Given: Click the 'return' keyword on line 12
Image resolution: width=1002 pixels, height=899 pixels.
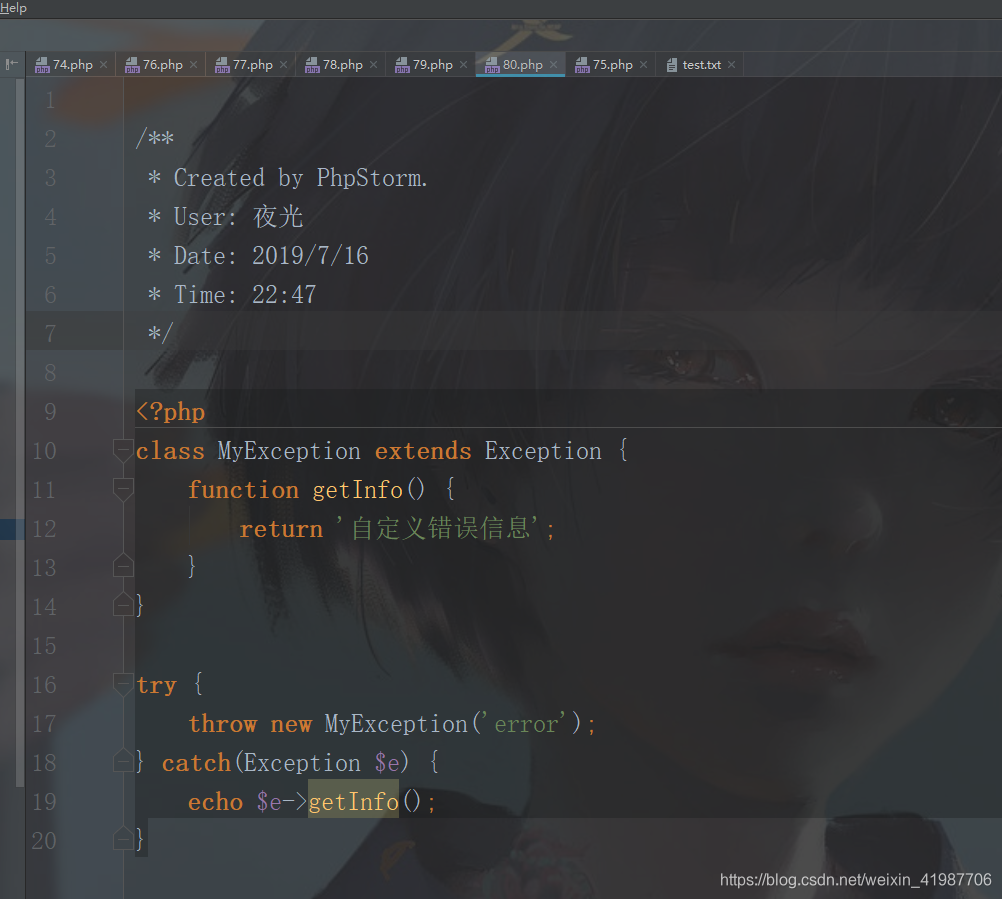Looking at the screenshot, I should pos(281,529).
